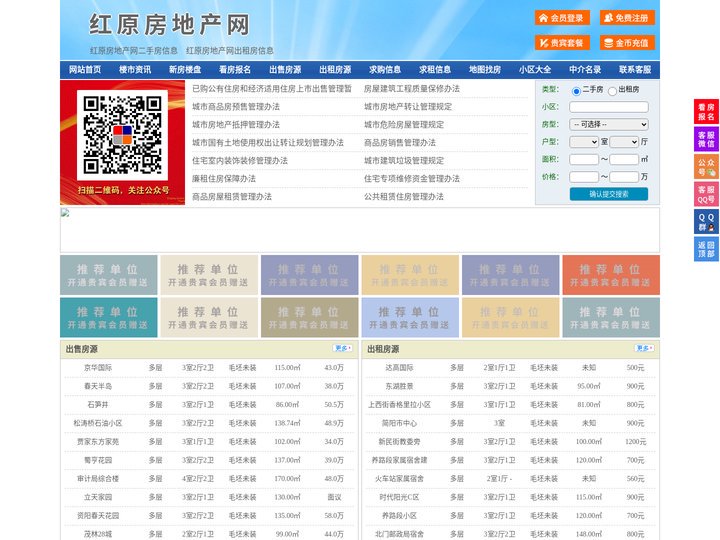Click the QR code image
The height and width of the screenshot is (540, 720).
click(122, 135)
